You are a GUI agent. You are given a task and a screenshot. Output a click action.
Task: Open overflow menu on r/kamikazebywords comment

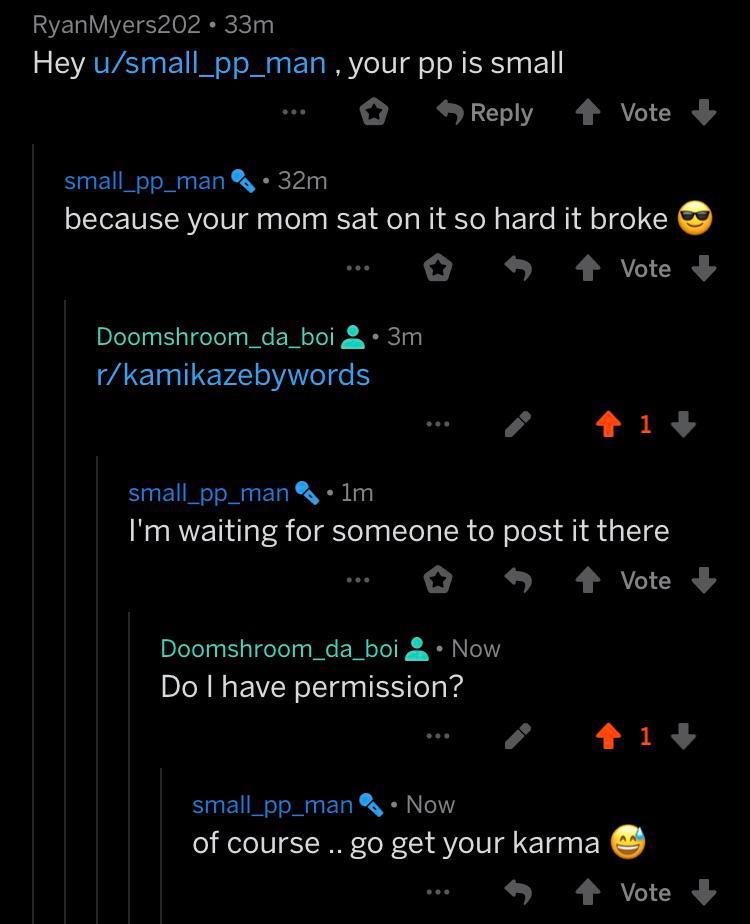click(437, 425)
